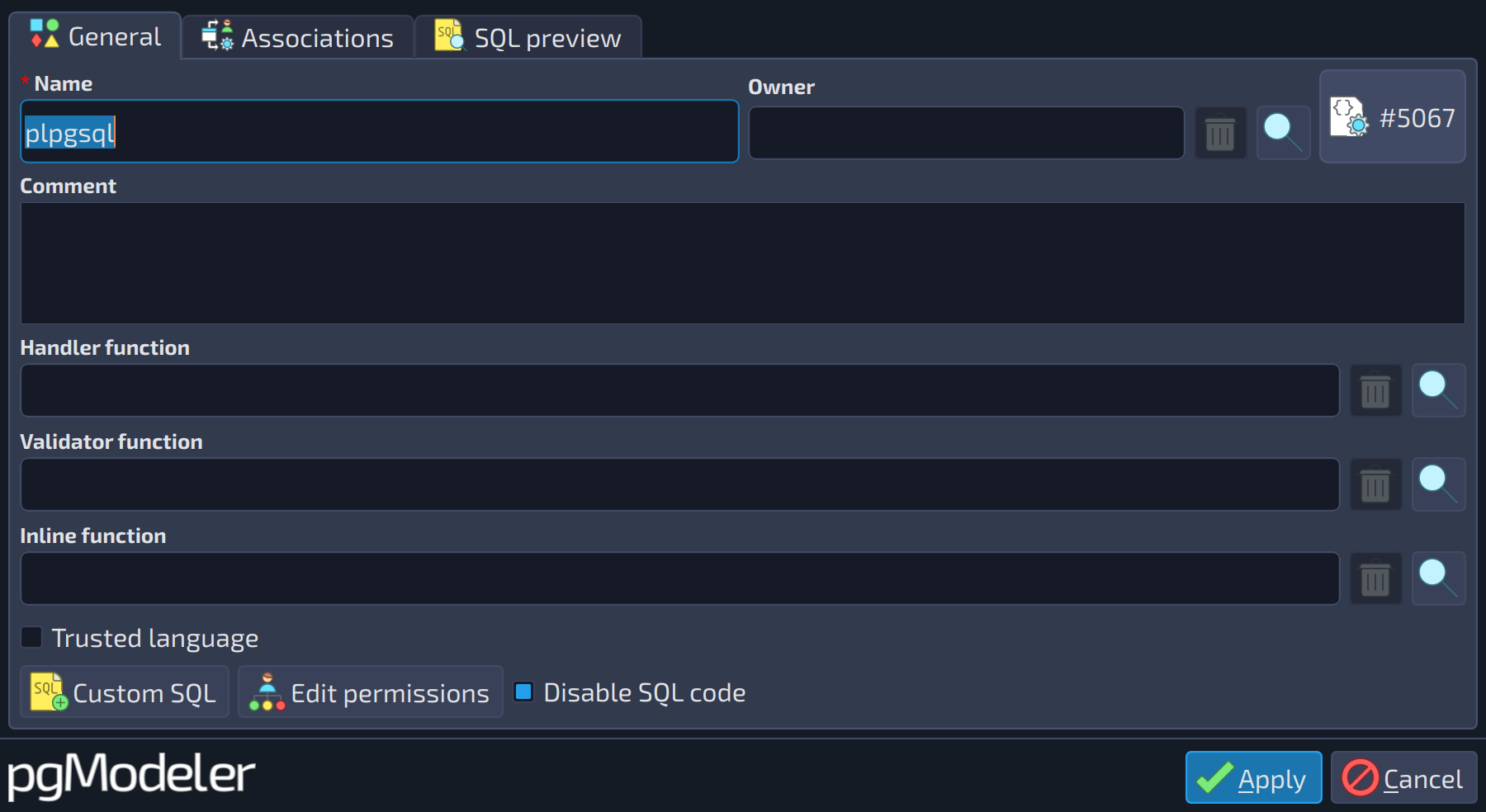Clear the Handler function with trash icon

click(x=1375, y=390)
